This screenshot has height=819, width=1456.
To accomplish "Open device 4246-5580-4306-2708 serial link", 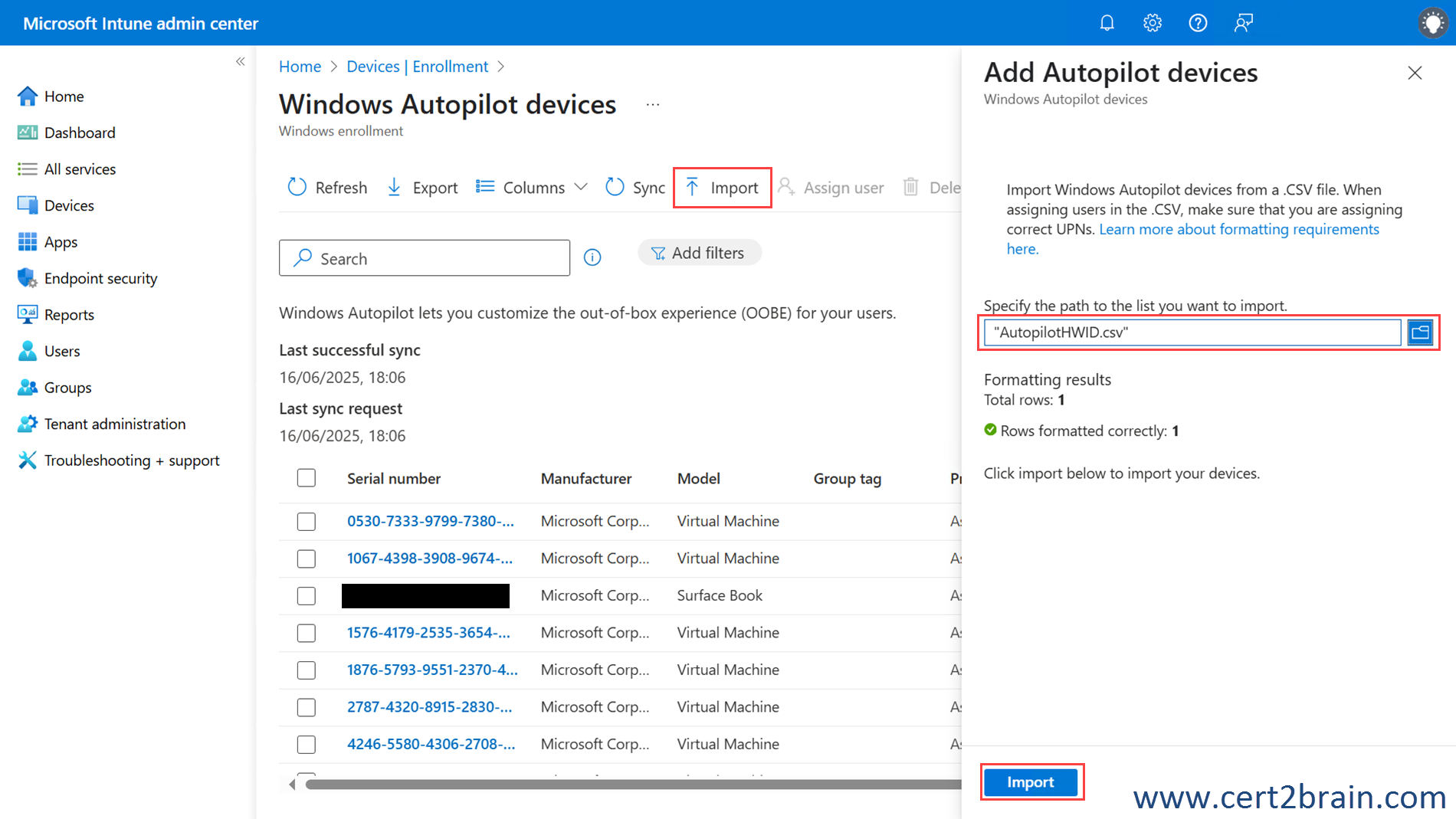I will pyautogui.click(x=431, y=744).
